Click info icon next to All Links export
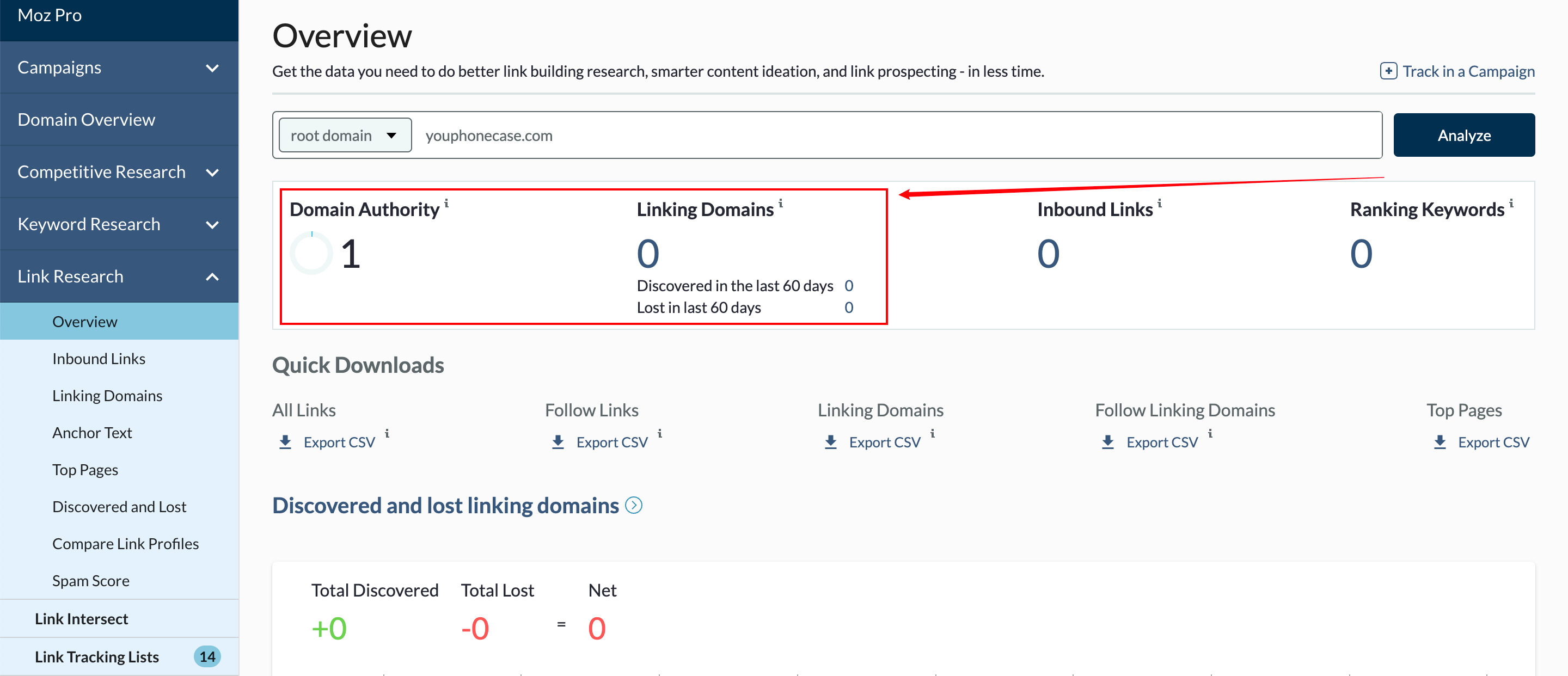The image size is (1568, 676). coord(387,433)
